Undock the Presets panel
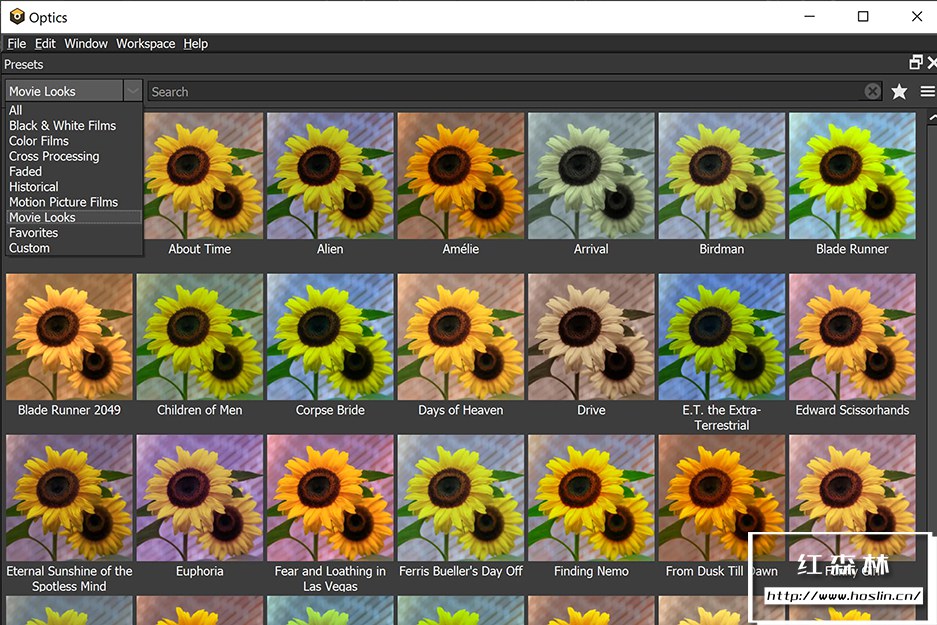Image resolution: width=937 pixels, height=625 pixels. [916, 63]
